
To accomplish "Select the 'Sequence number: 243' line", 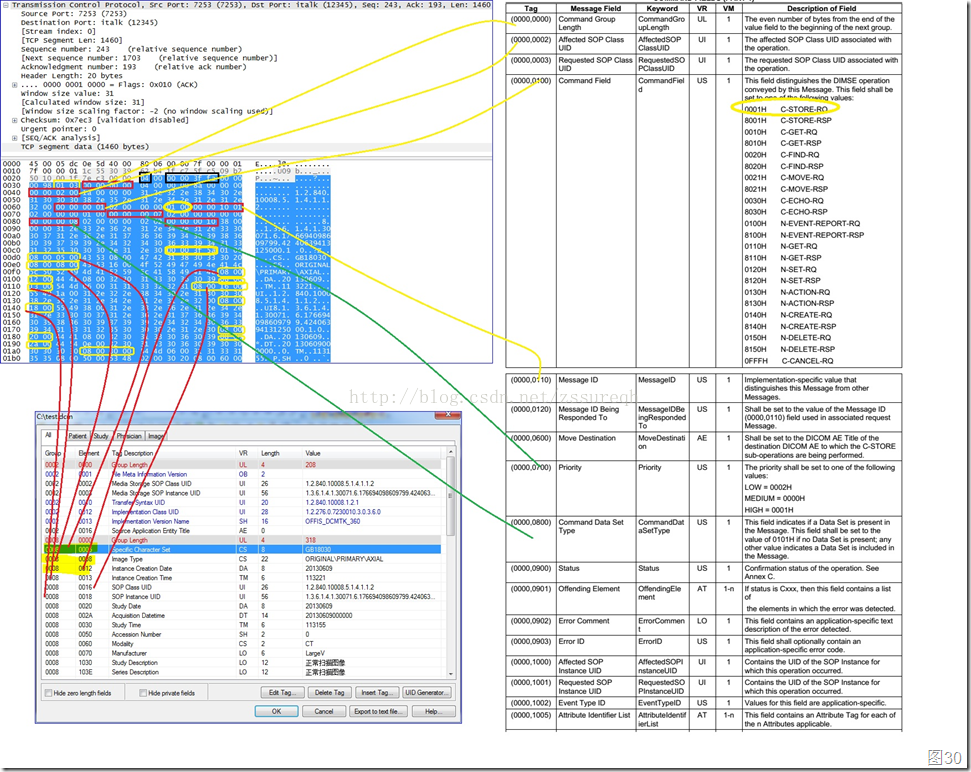I will 131,49.
